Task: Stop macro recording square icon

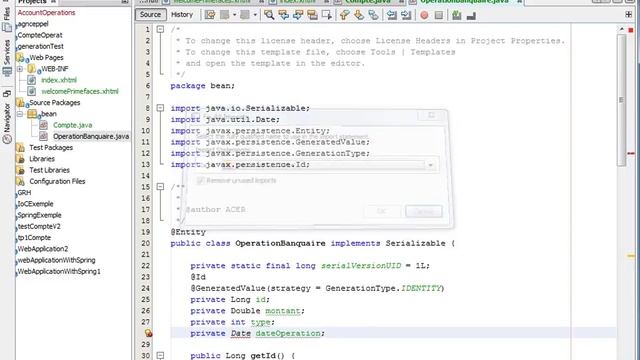Action: click(x=439, y=15)
